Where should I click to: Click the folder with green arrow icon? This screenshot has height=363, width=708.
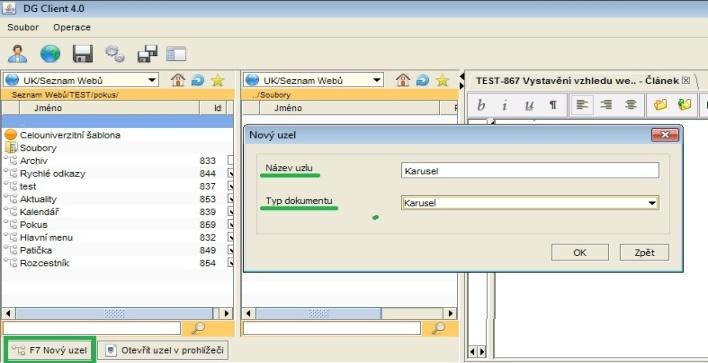685,105
